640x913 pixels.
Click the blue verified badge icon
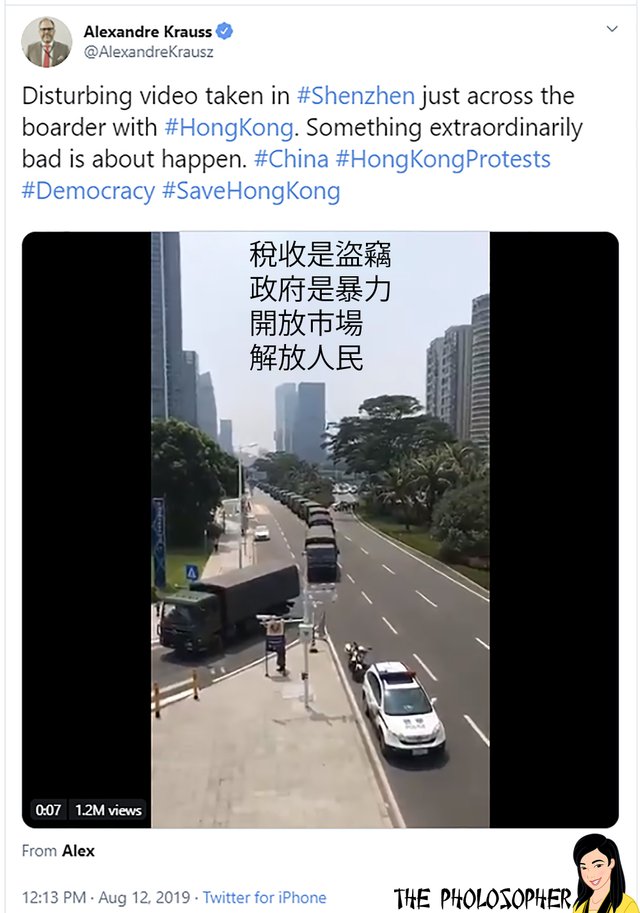(x=224, y=31)
